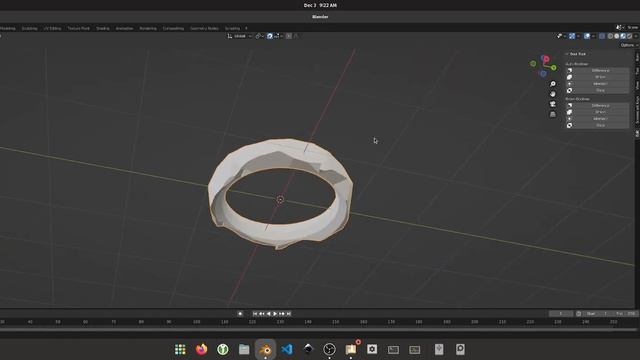Toggle viewport gizmos display
The height and width of the screenshot is (360, 640).
pyautogui.click(x=572, y=36)
